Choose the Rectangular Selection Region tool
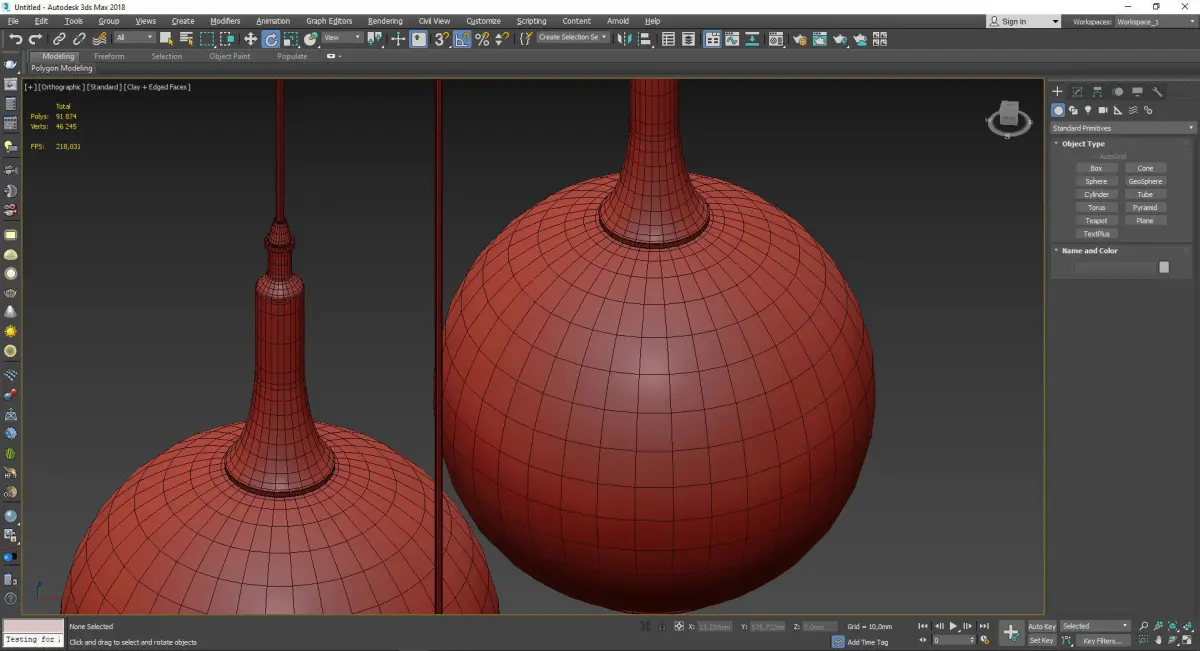Viewport: 1200px width, 651px height. click(206, 39)
